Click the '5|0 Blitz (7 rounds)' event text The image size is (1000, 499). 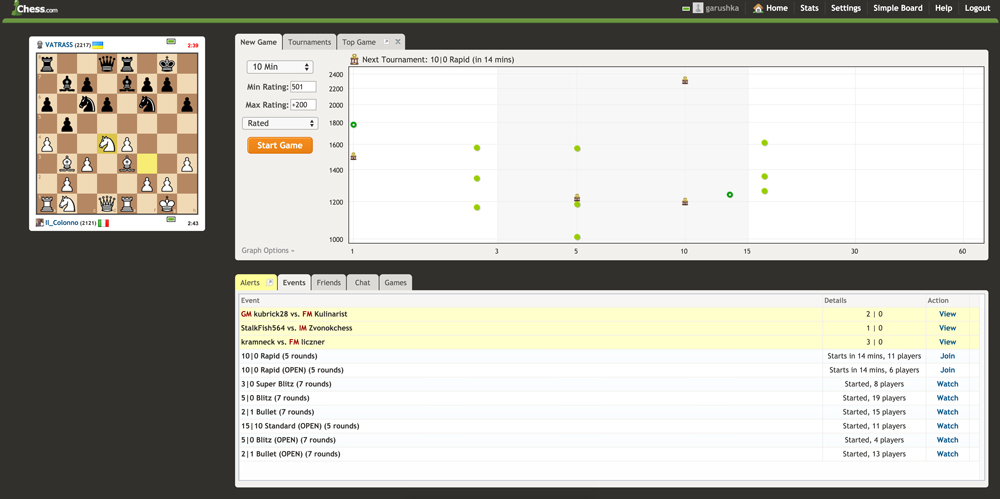pos(277,398)
